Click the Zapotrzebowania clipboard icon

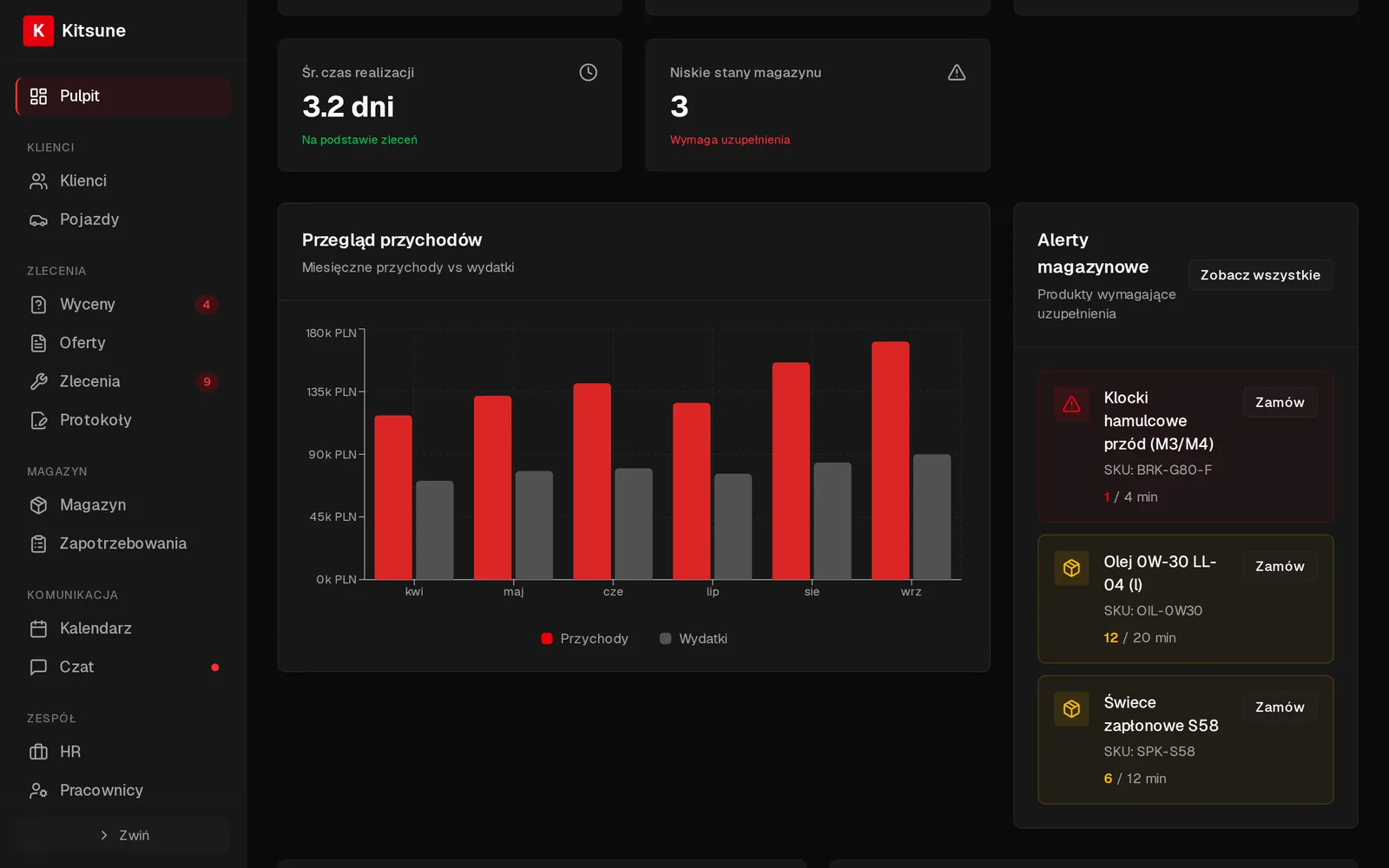click(38, 543)
